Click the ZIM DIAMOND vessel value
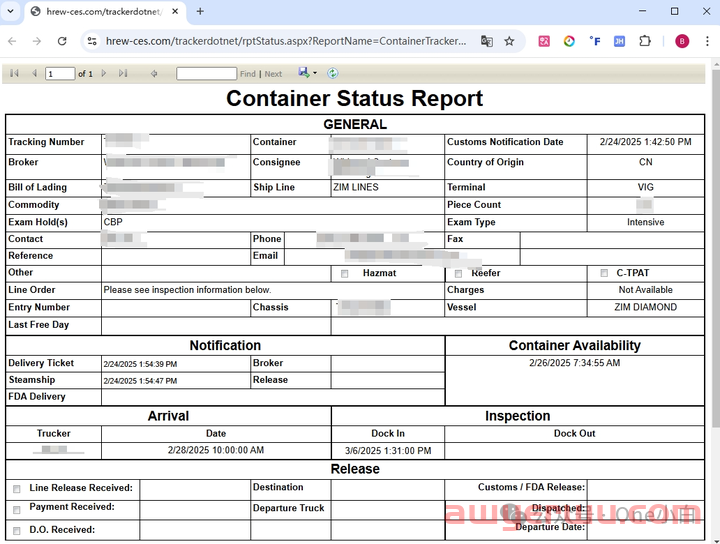 tap(646, 307)
